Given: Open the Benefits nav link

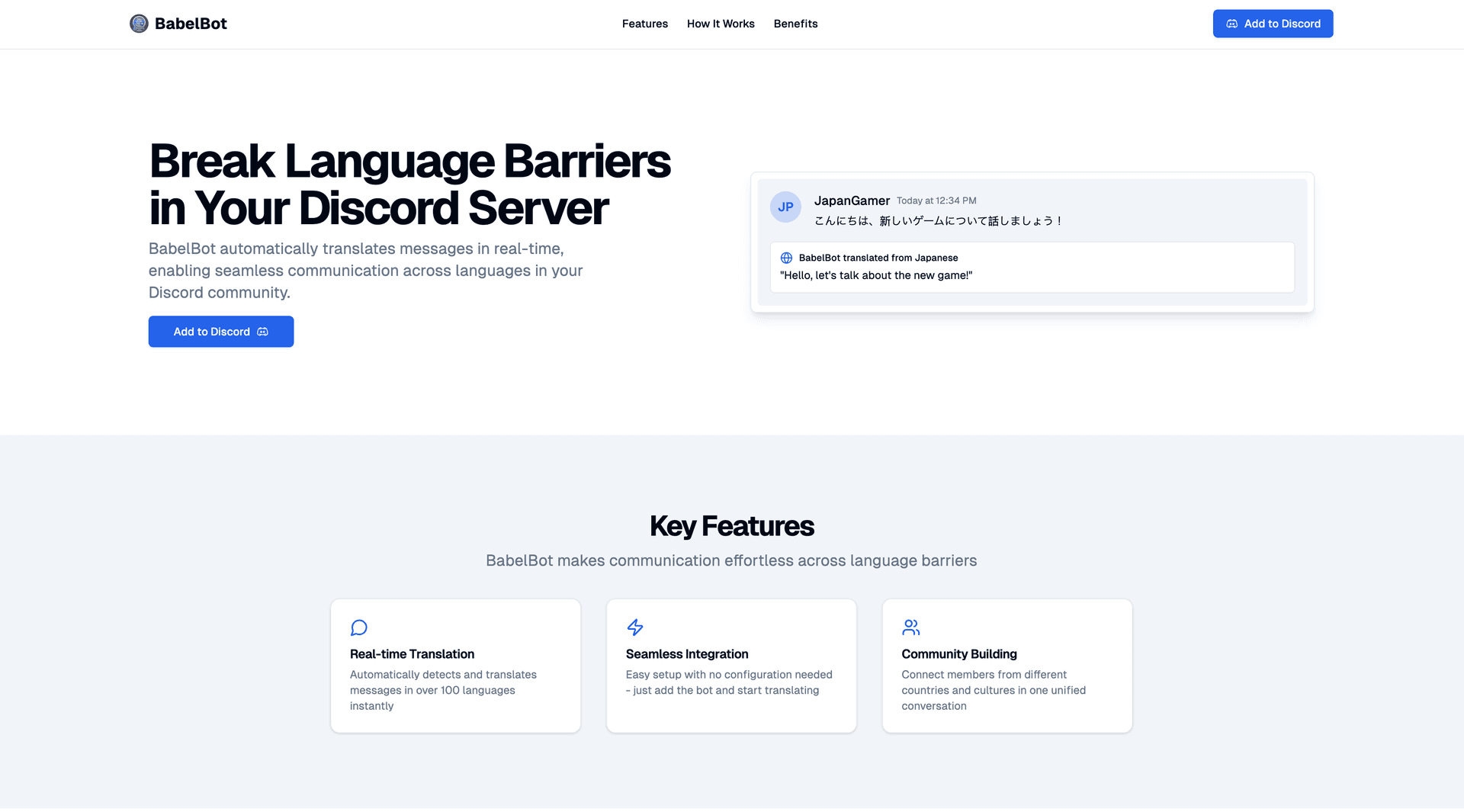Looking at the screenshot, I should (x=795, y=24).
